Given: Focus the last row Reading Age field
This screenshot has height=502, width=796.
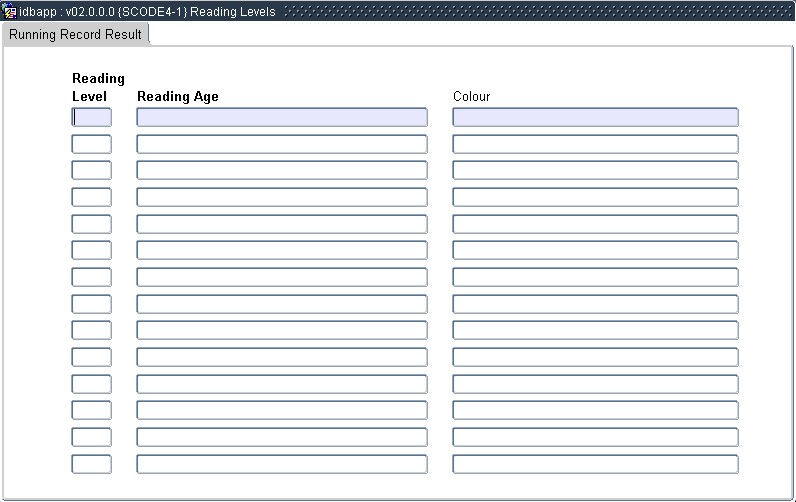Looking at the screenshot, I should pos(281,464).
